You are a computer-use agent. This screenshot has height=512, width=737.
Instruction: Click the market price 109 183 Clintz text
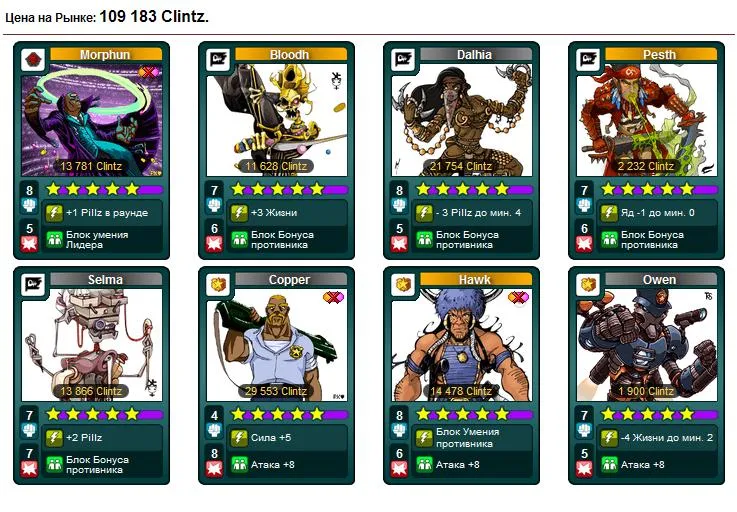[x=154, y=17]
